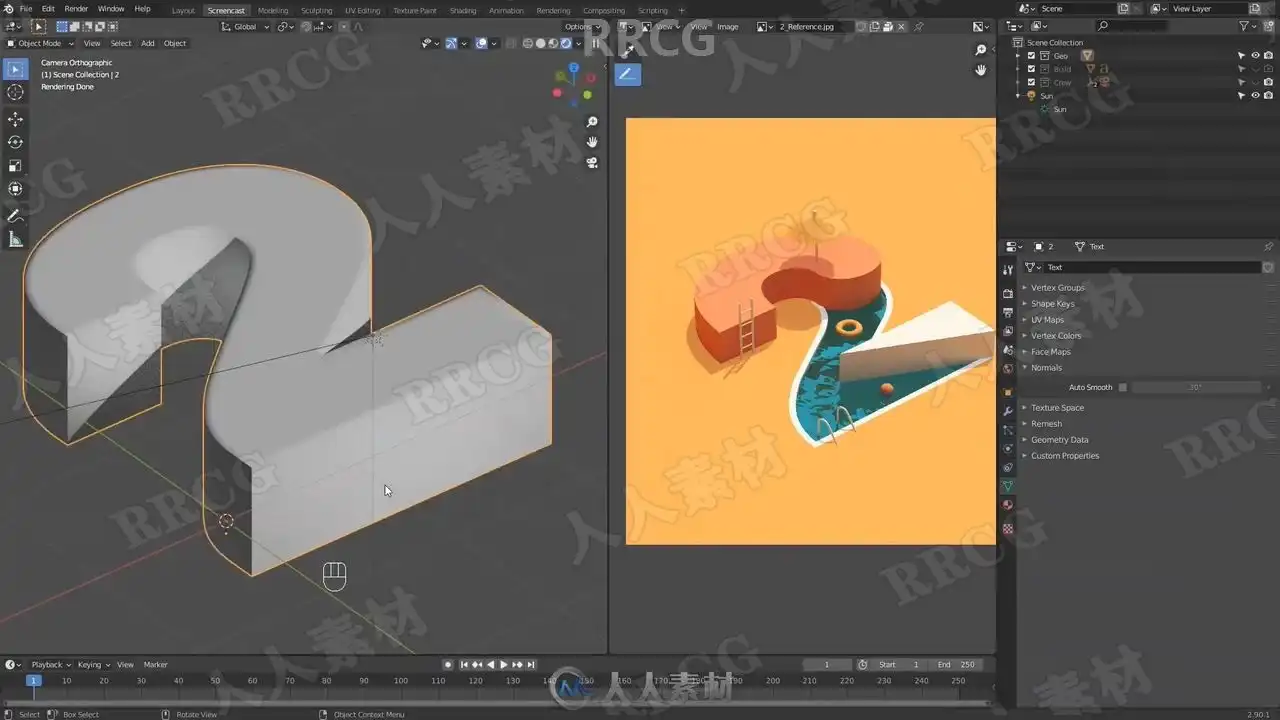Click the 3D viewport pan hand icon

[x=592, y=142]
